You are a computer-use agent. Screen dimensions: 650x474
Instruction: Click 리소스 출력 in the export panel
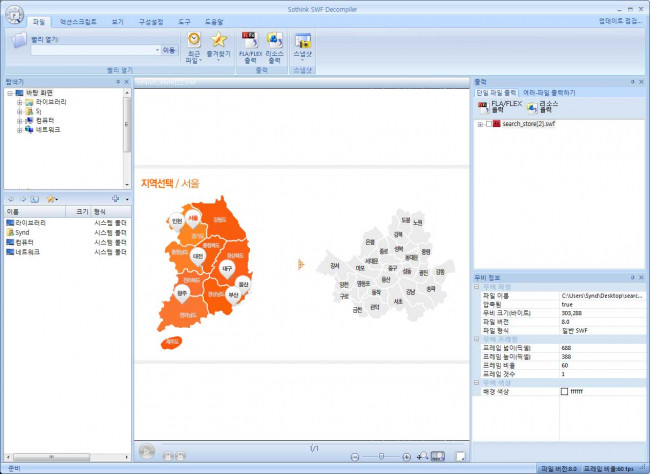[539, 106]
